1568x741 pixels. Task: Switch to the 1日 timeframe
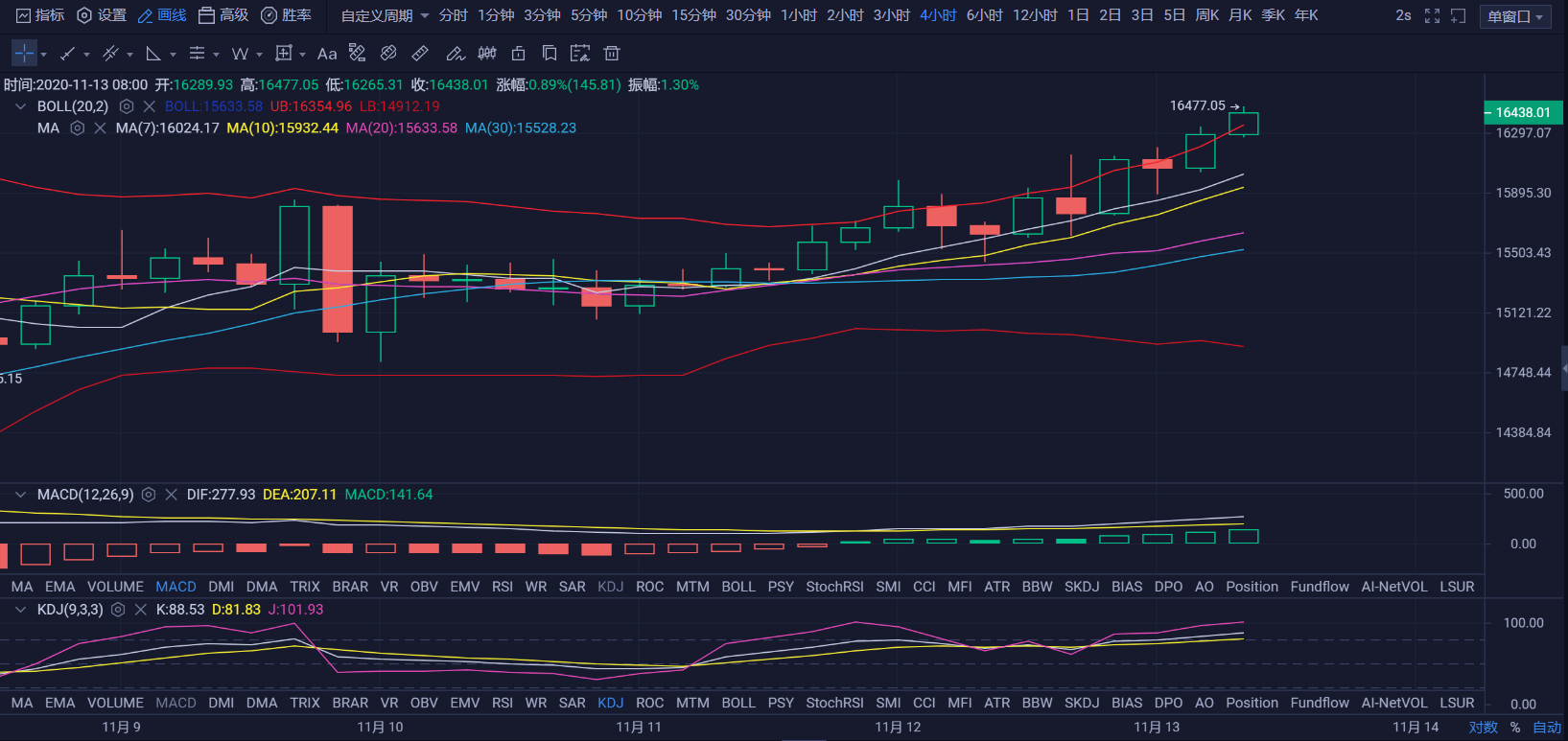(1078, 15)
